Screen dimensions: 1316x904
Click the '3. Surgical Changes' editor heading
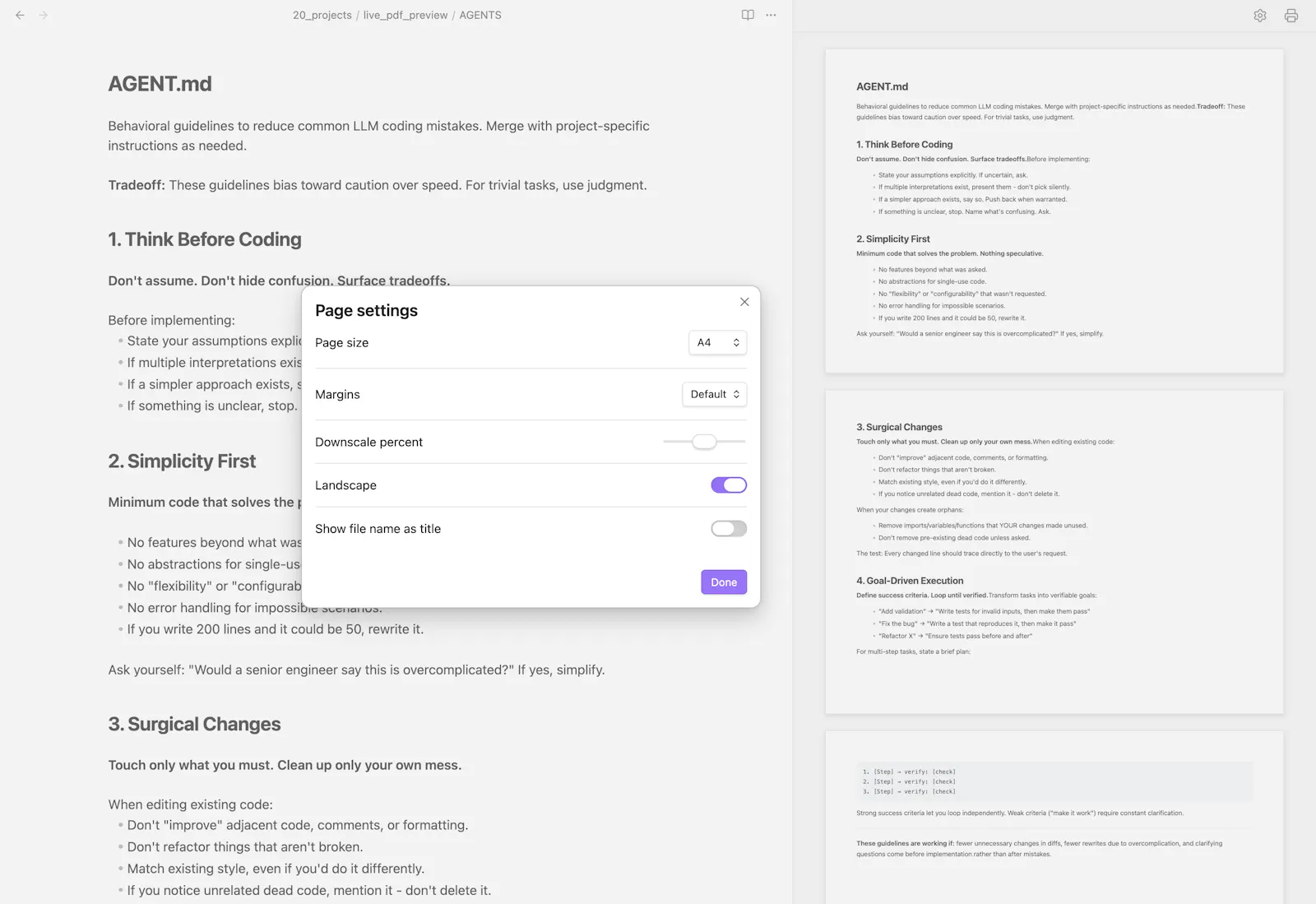194,724
